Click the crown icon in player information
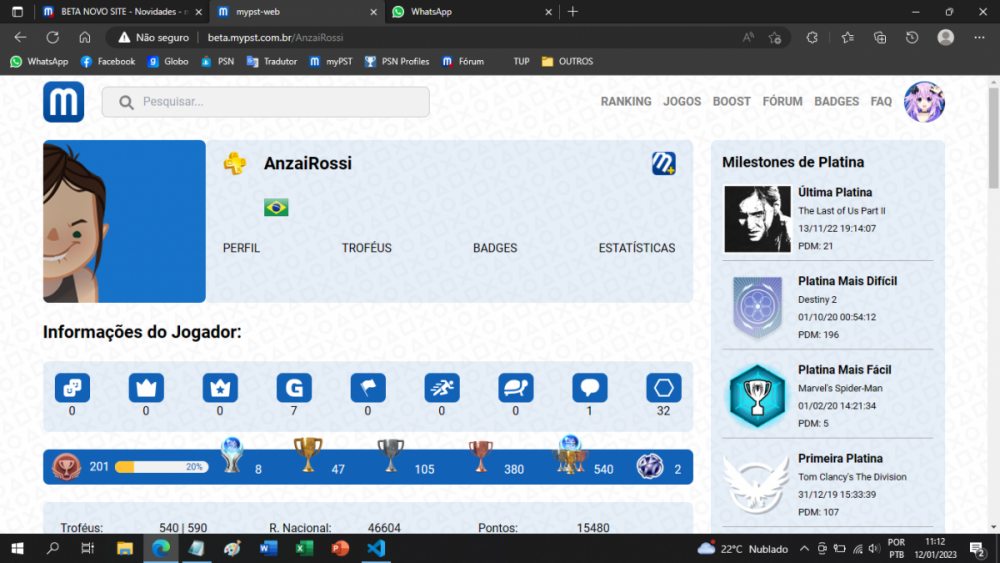 [x=146, y=388]
